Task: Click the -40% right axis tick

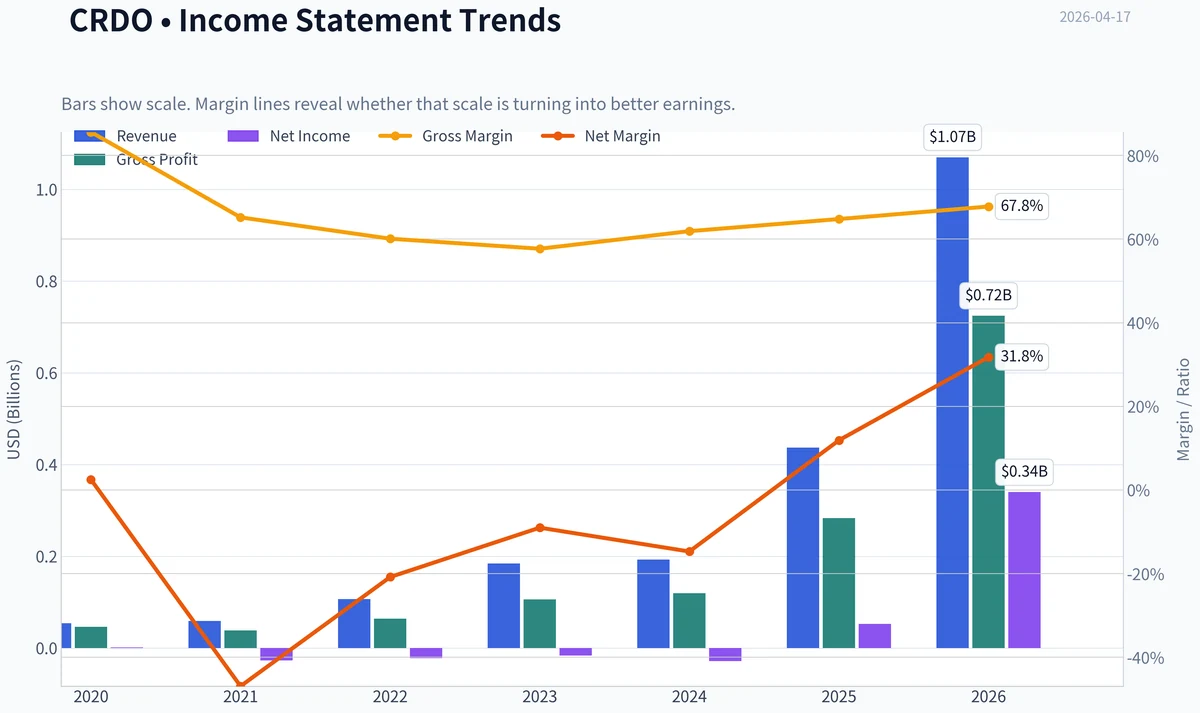Action: (x=1145, y=657)
